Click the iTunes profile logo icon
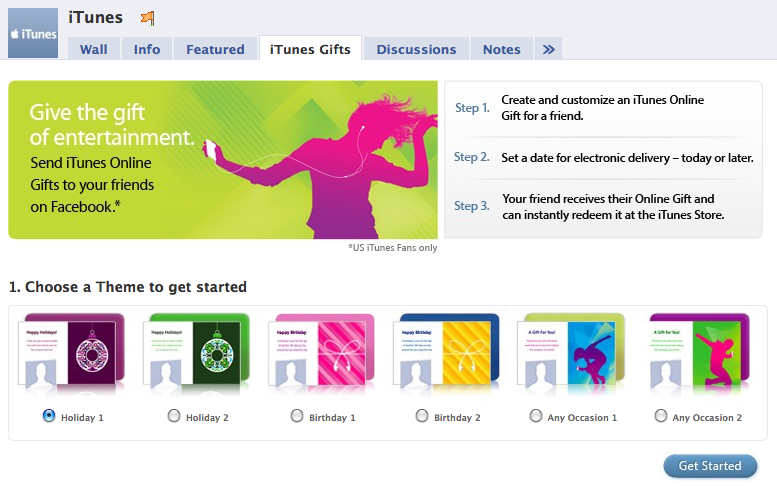The width and height of the screenshot is (777, 486). pos(33,33)
